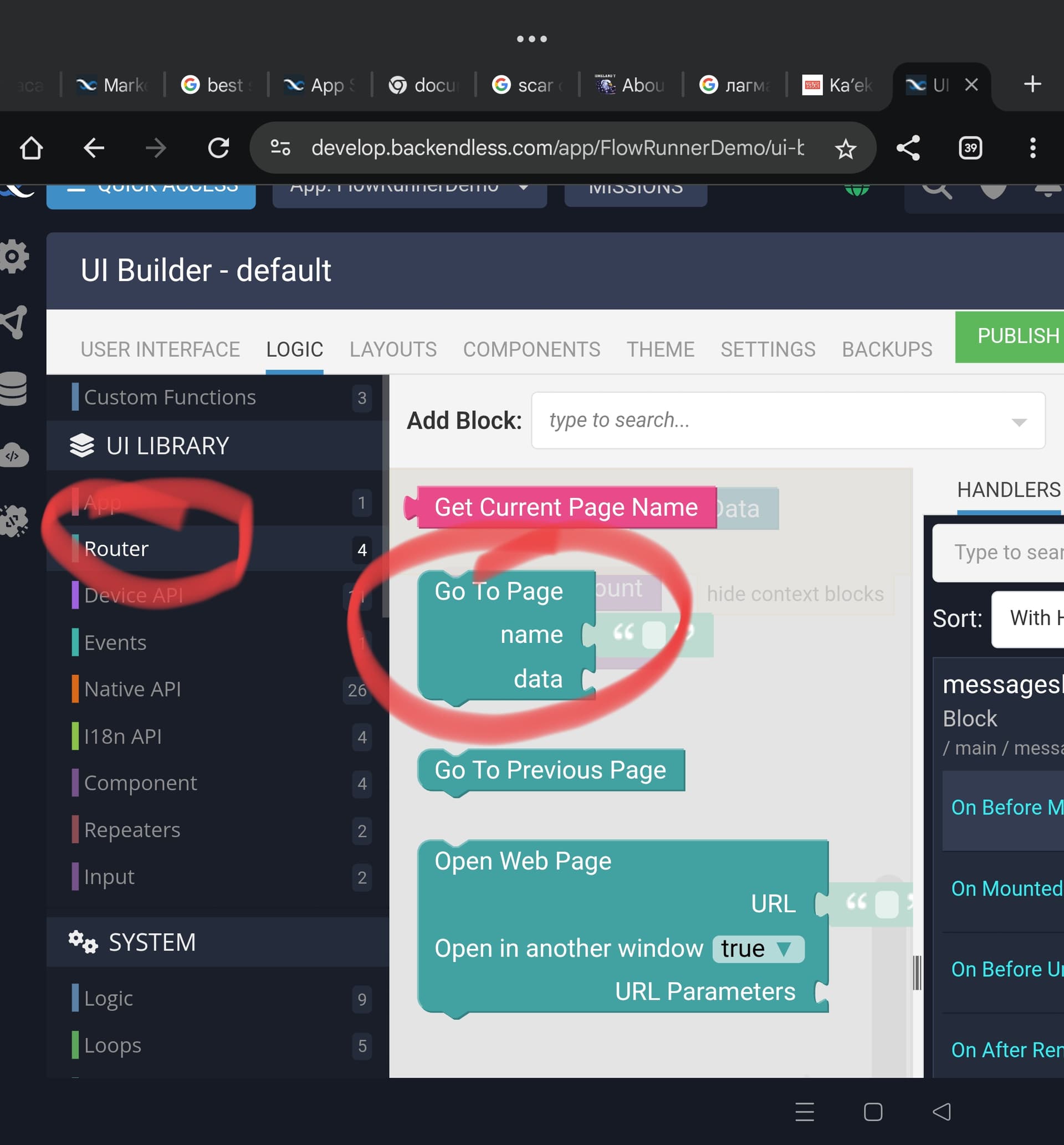
Task: Click the browser home icon
Action: click(31, 148)
